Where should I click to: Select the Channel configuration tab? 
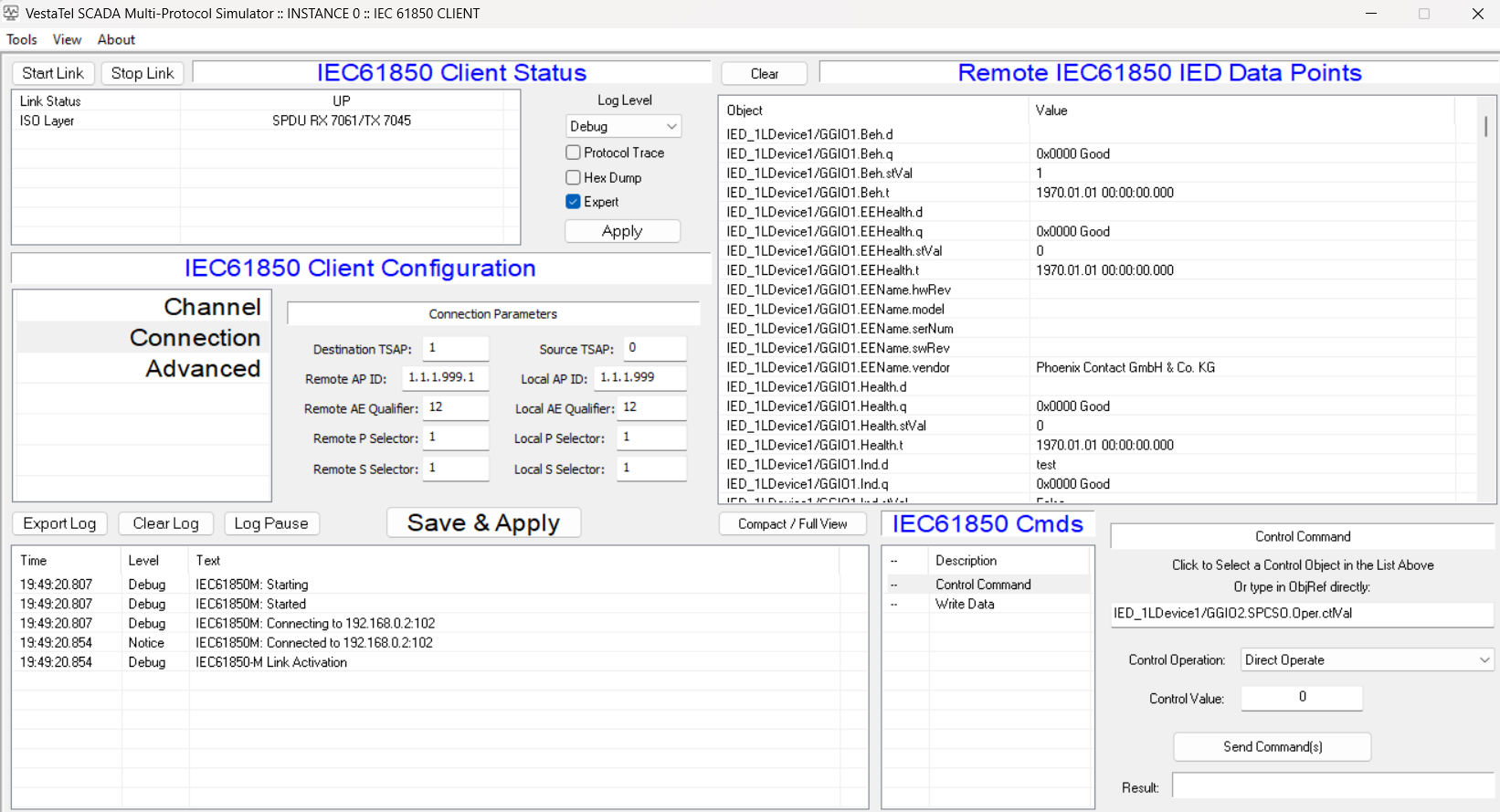[212, 307]
